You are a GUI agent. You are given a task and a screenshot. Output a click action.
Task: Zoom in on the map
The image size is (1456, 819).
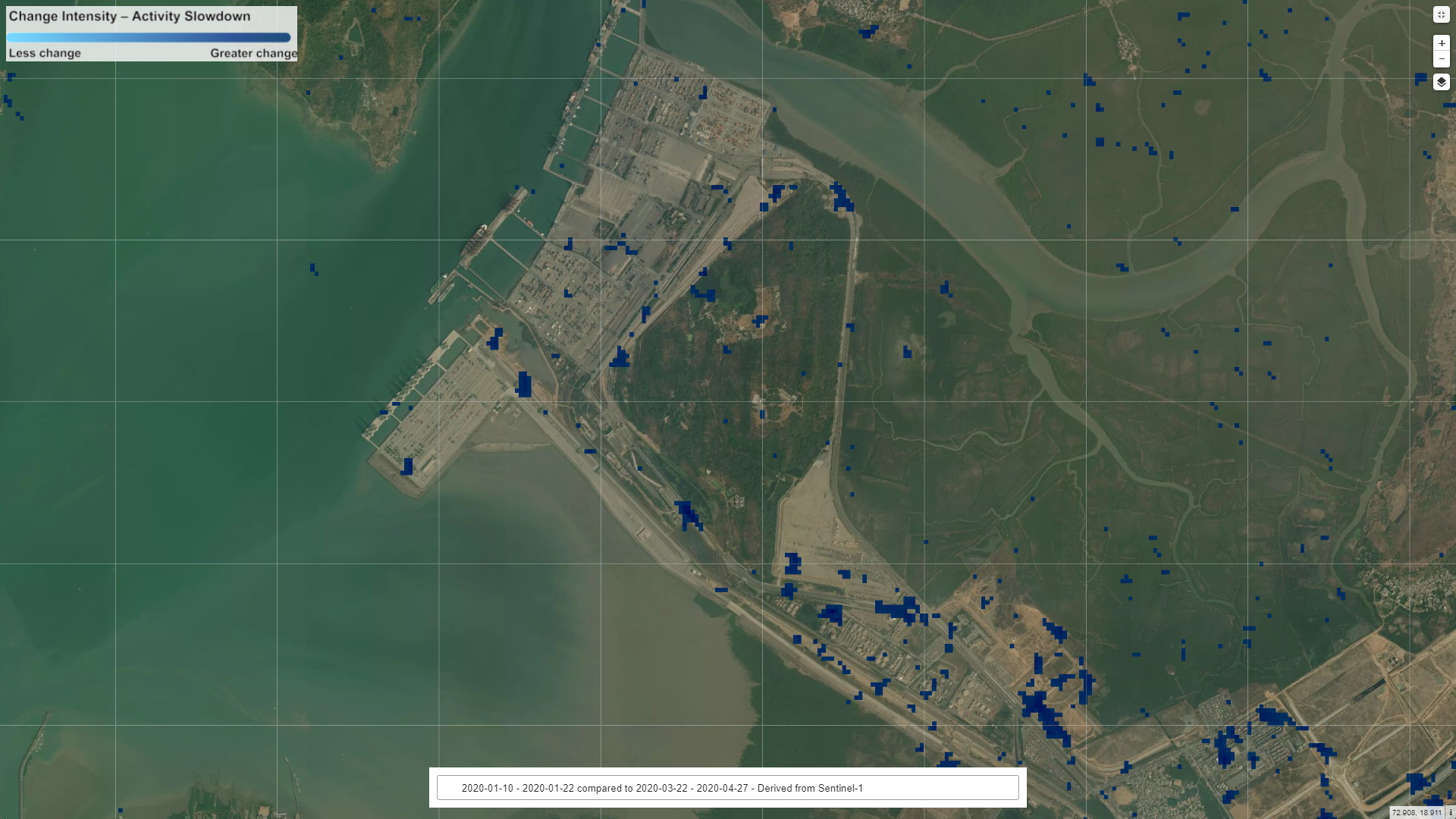[x=1441, y=43]
